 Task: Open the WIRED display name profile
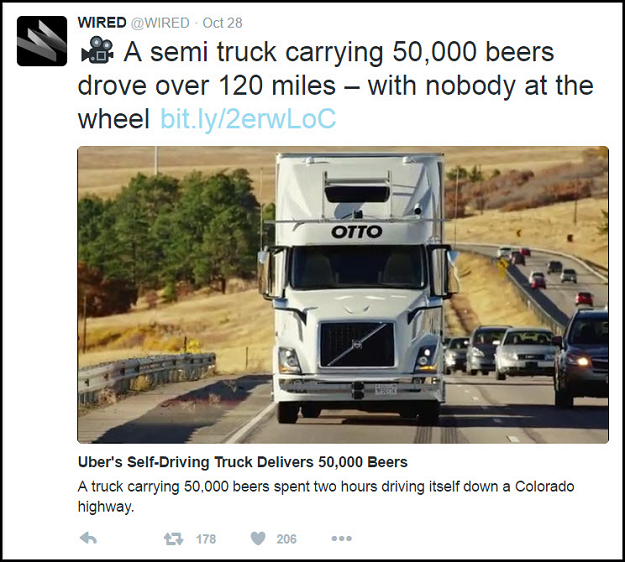(x=101, y=22)
